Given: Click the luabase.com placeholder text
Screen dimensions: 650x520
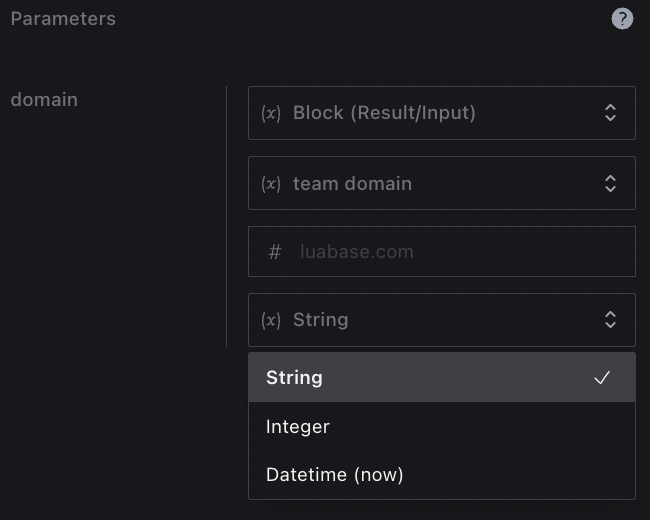Looking at the screenshot, I should point(357,252).
